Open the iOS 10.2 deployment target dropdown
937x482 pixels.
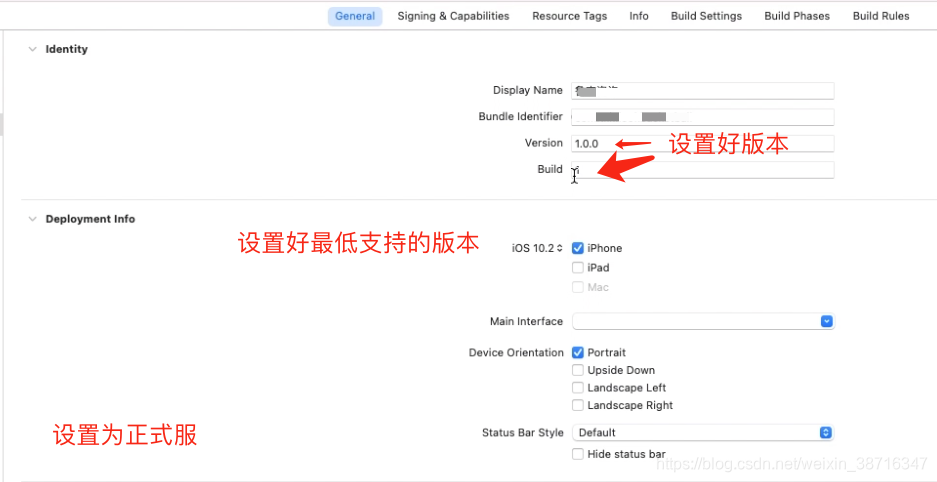point(537,248)
